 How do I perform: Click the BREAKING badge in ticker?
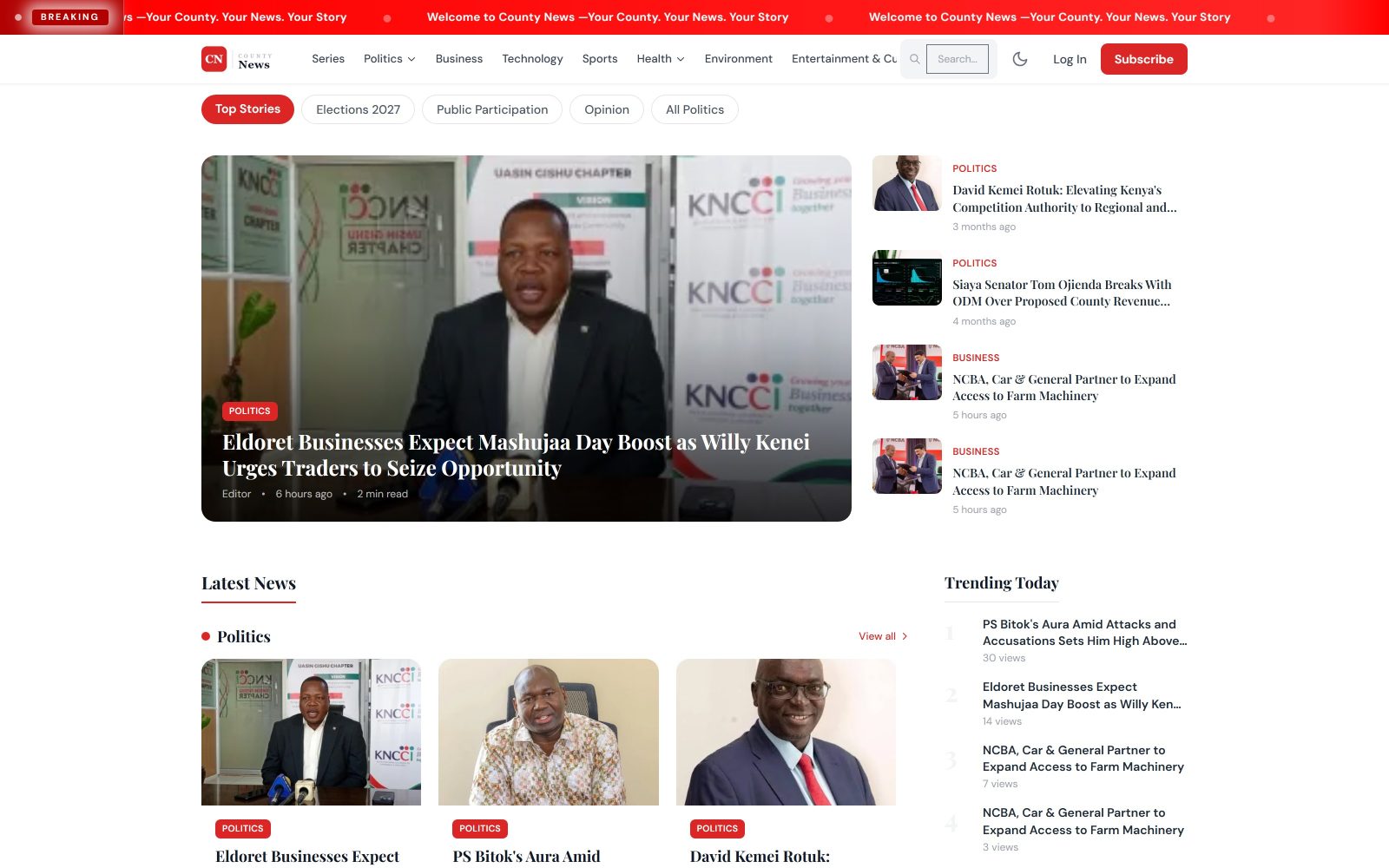[x=69, y=17]
